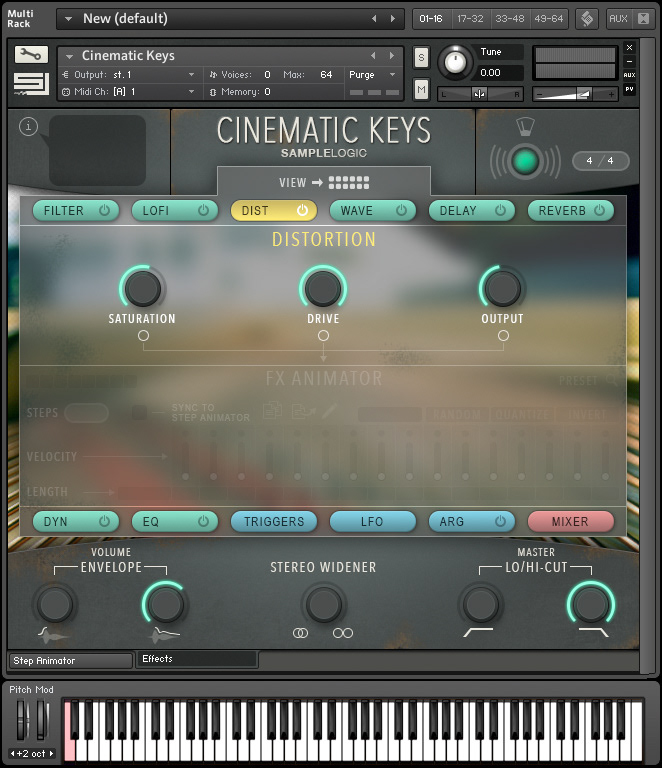Minimize instrument with the minus icon
The image size is (662, 768).
629,61
